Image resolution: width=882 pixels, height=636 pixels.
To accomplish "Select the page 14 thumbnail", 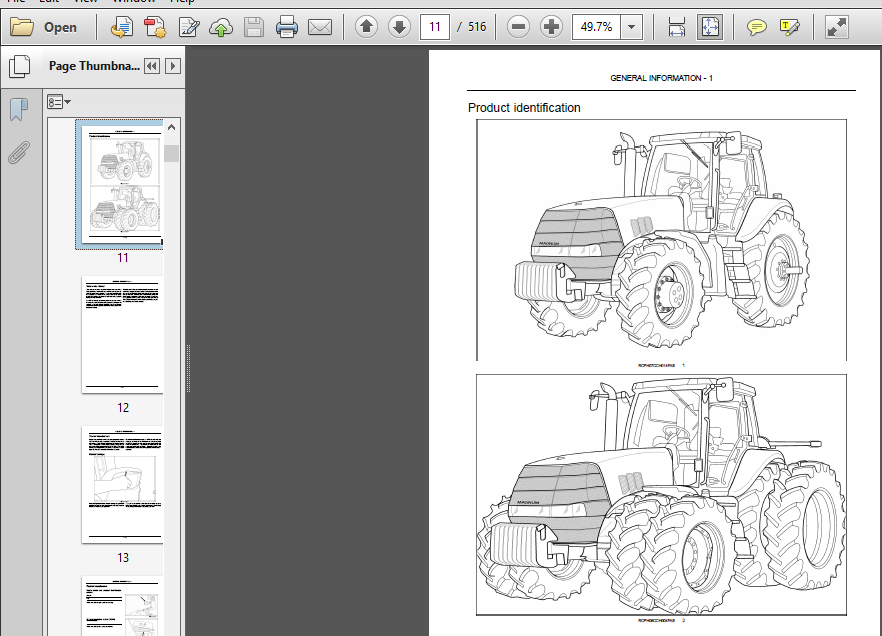I will pos(123,606).
